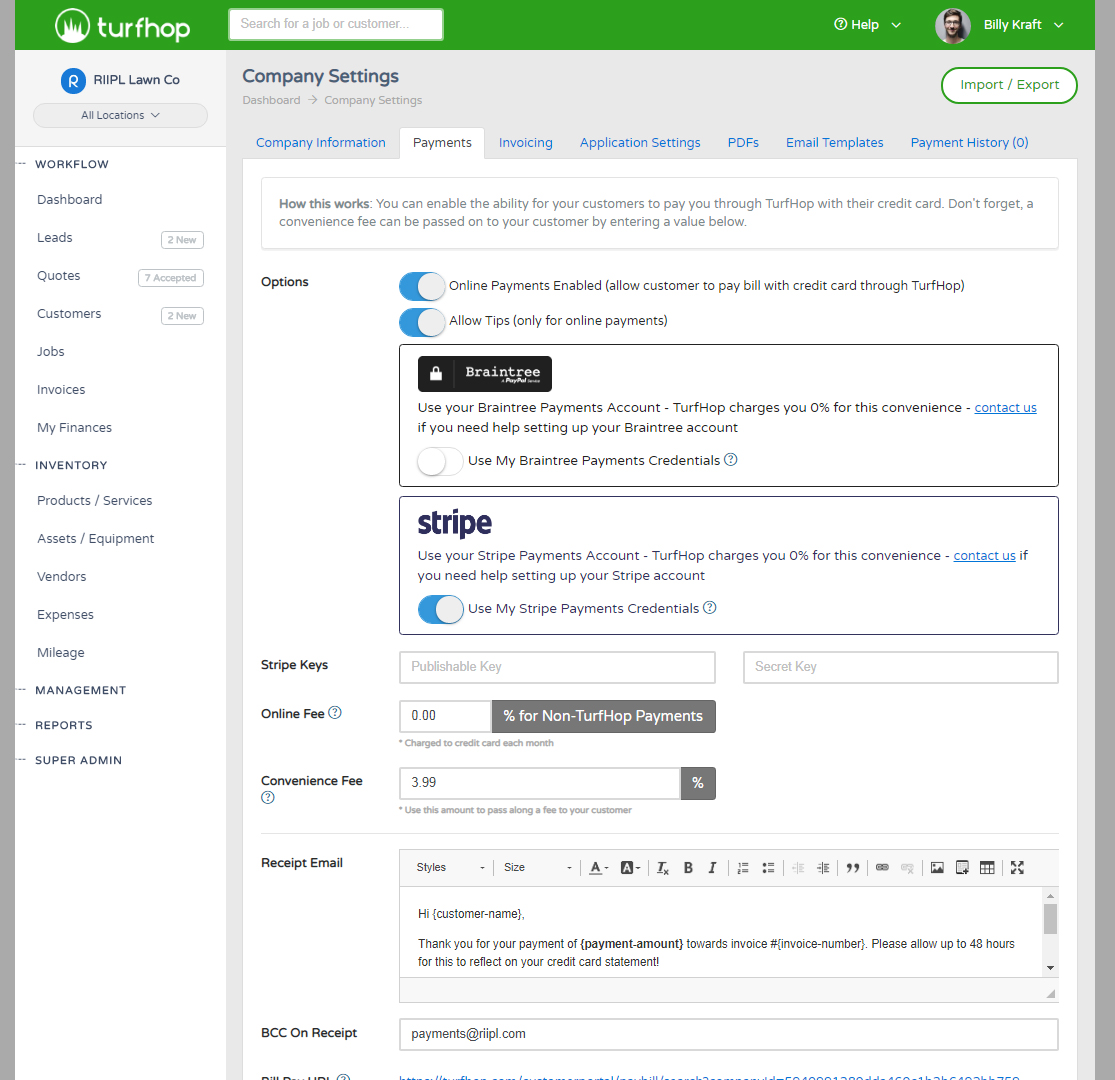The width and height of the screenshot is (1115, 1080).
Task: Click the Online Fee help icon
Action: [x=335, y=713]
